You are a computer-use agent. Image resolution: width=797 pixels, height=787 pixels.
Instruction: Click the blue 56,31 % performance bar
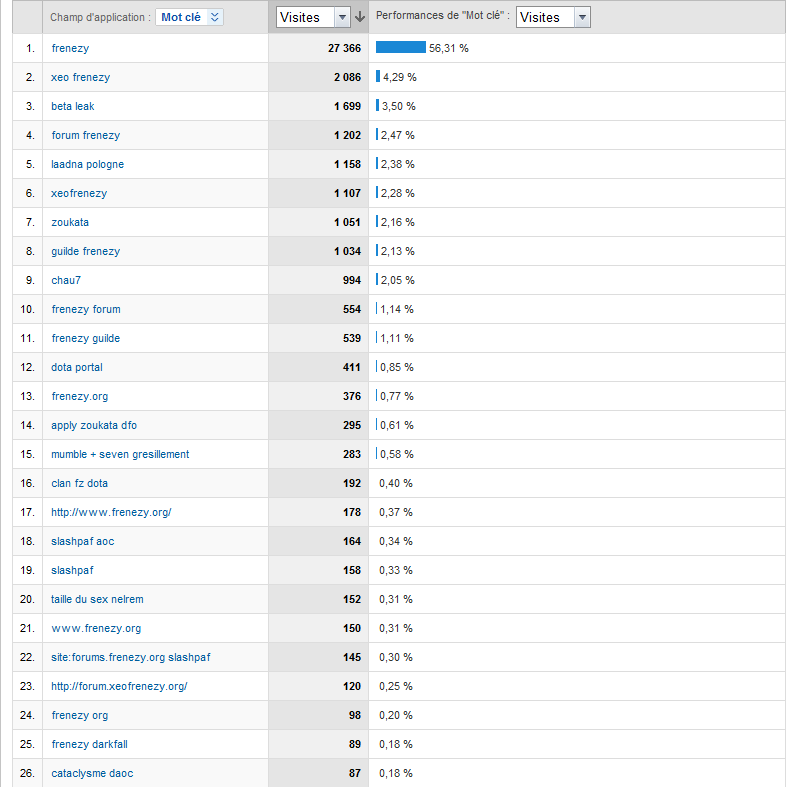click(x=401, y=47)
